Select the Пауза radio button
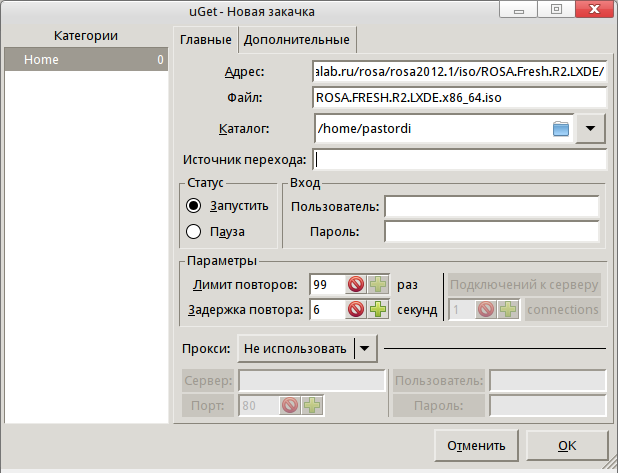This screenshot has width=618, height=473. click(194, 232)
